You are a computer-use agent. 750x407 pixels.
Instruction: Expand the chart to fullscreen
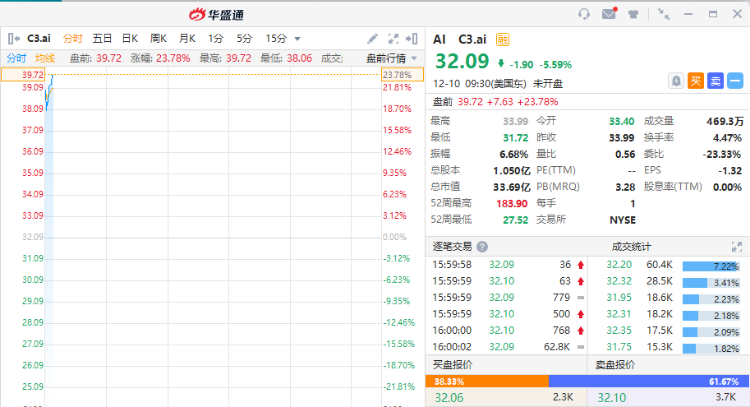pos(394,38)
